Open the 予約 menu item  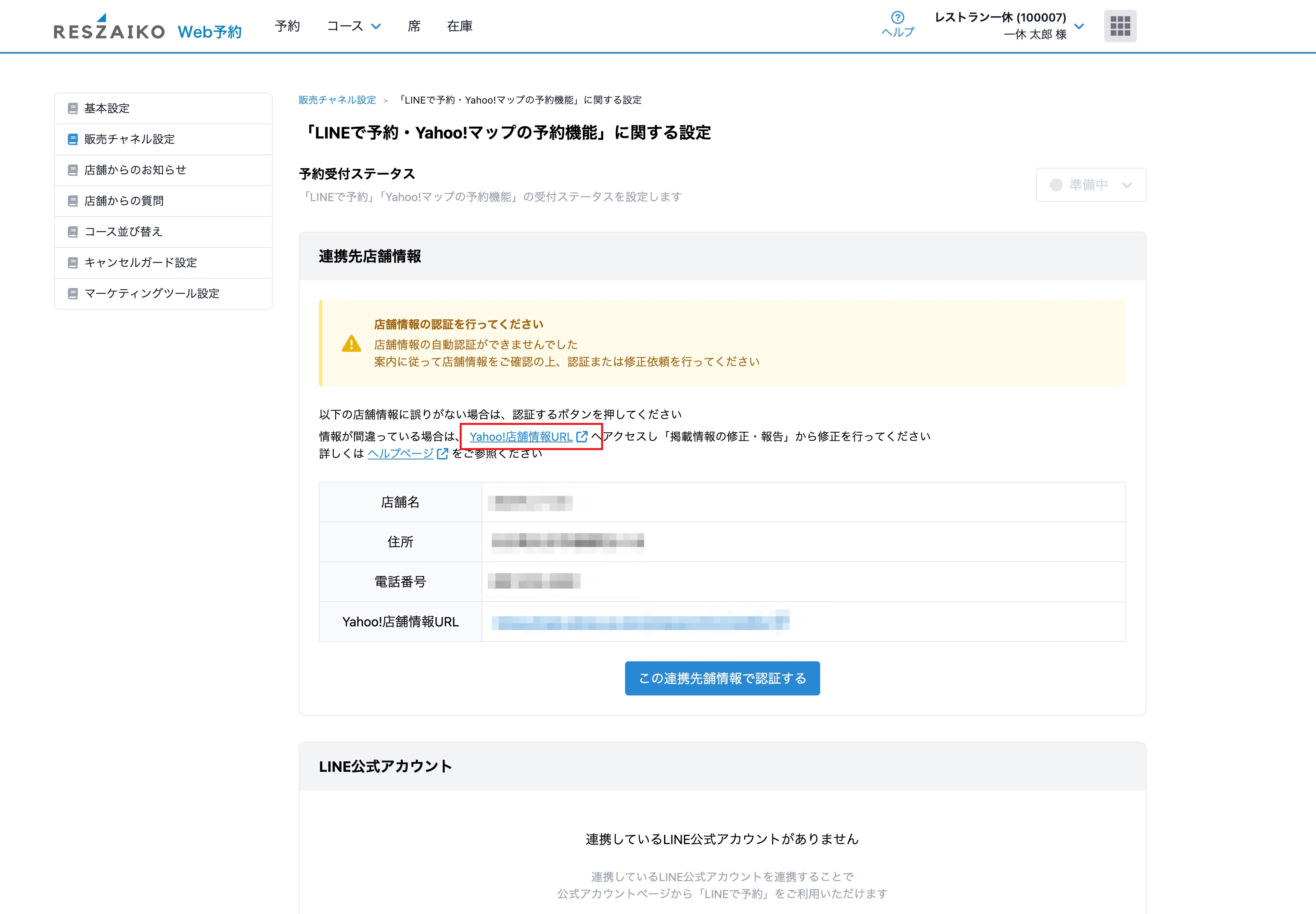(287, 26)
